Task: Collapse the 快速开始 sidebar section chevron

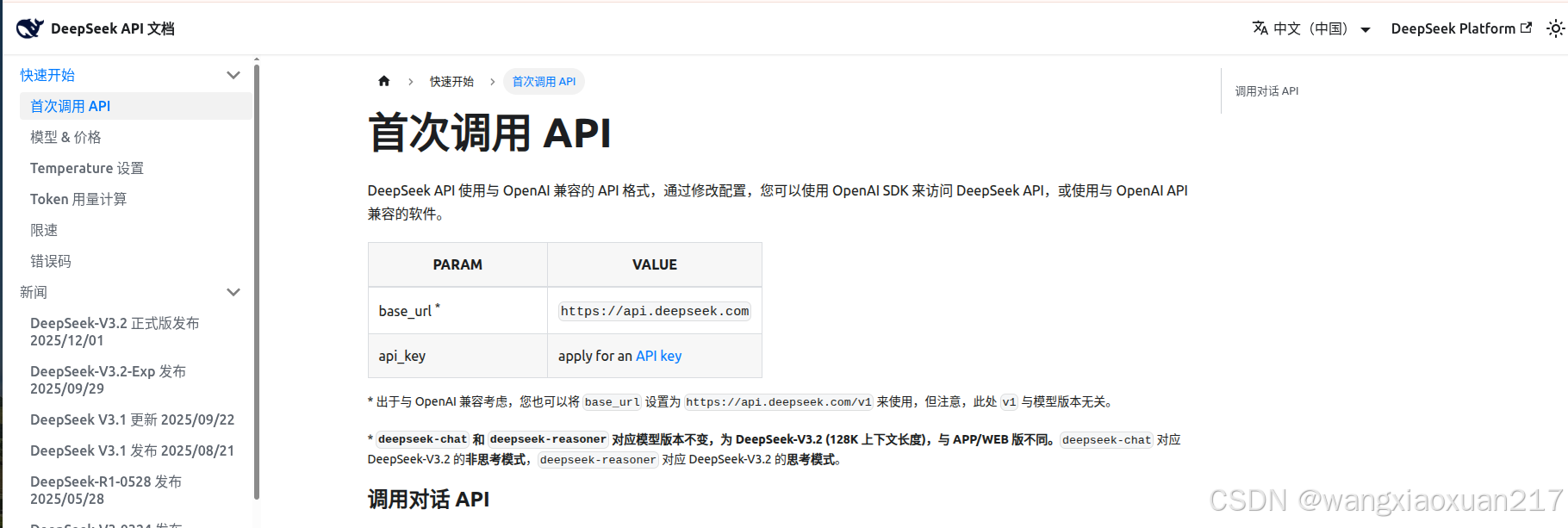Action: 233,75
